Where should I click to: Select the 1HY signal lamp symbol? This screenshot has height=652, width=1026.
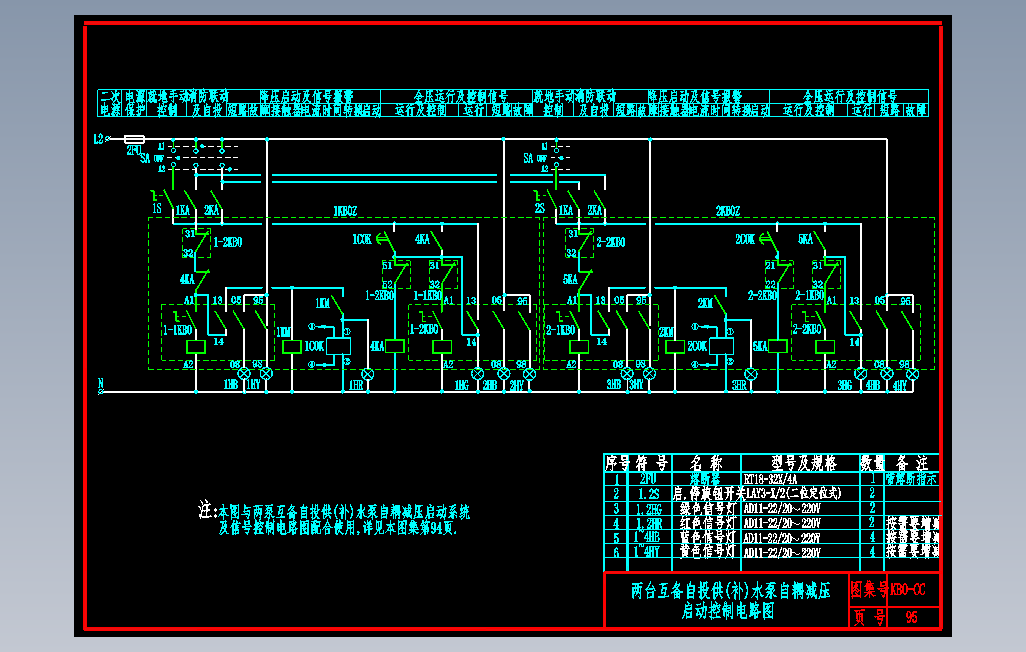coord(266,374)
